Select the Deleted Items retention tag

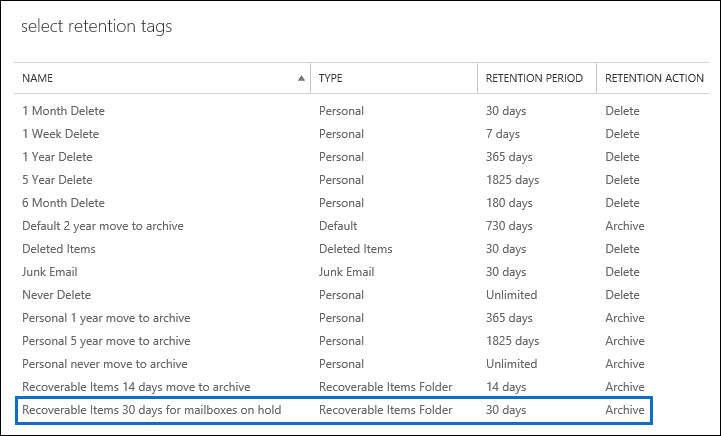57,249
